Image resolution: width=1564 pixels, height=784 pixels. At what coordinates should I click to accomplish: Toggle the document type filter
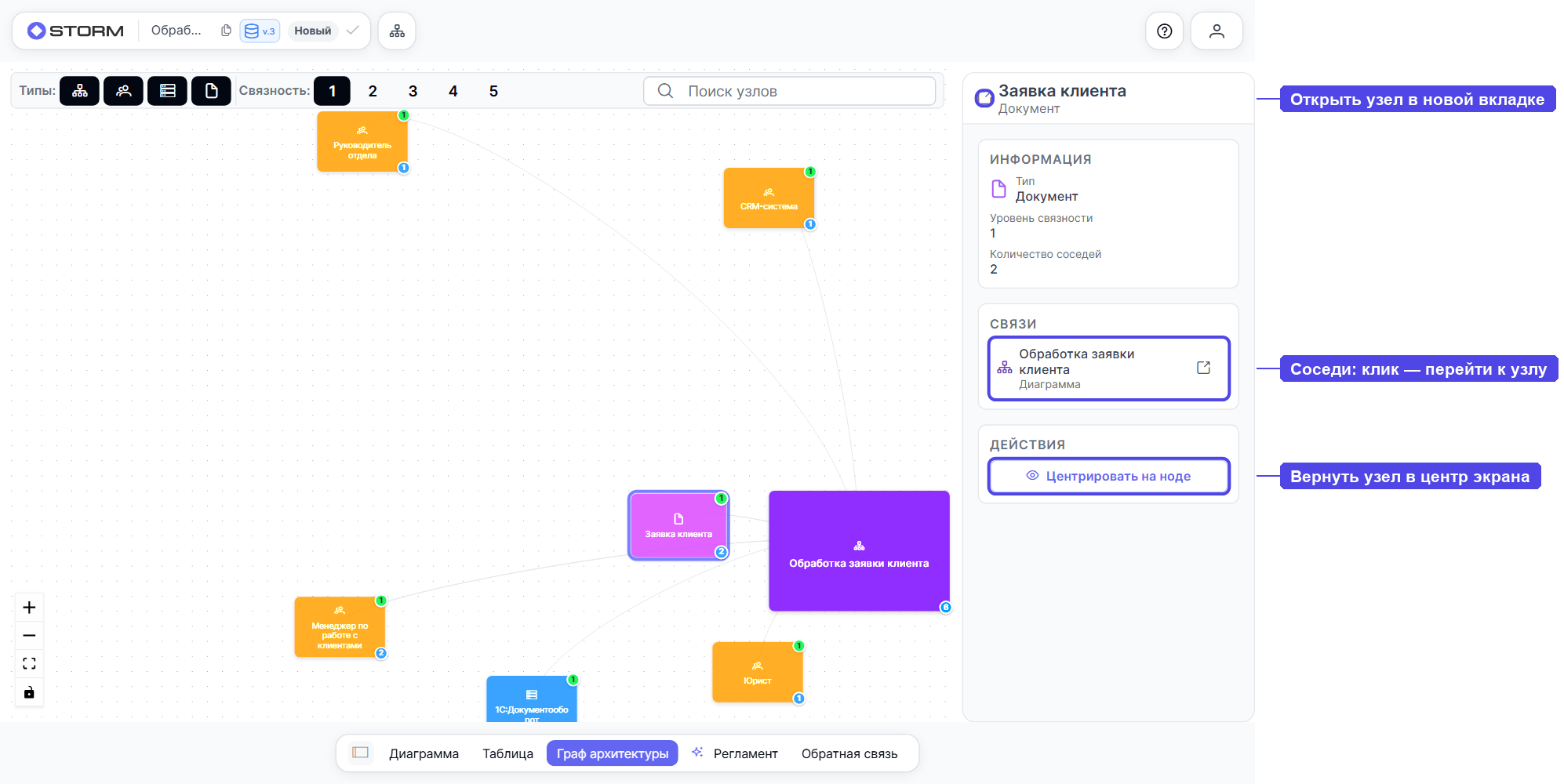(211, 91)
